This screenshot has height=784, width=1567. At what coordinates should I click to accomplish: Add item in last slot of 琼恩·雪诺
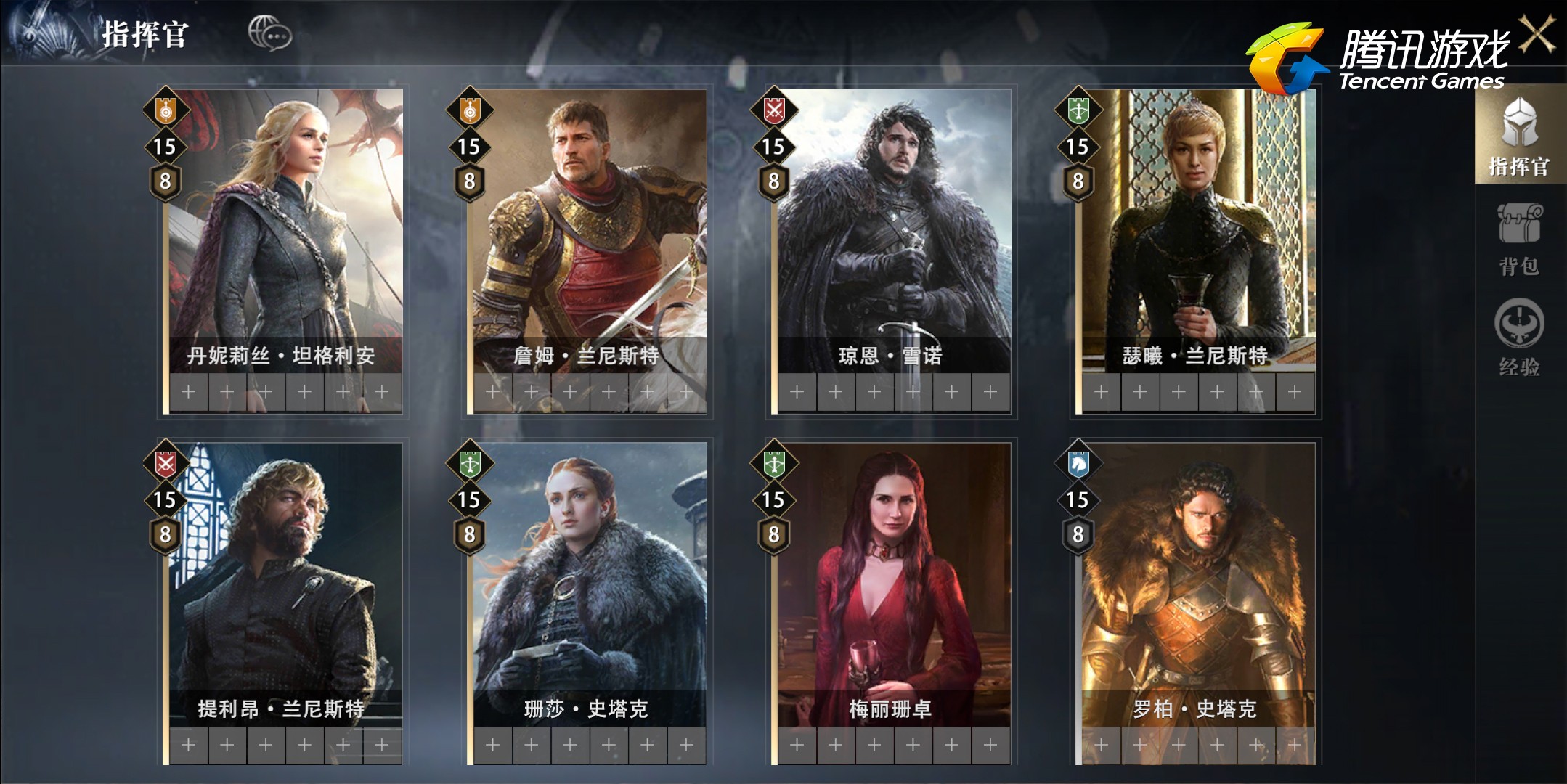pos(990,392)
